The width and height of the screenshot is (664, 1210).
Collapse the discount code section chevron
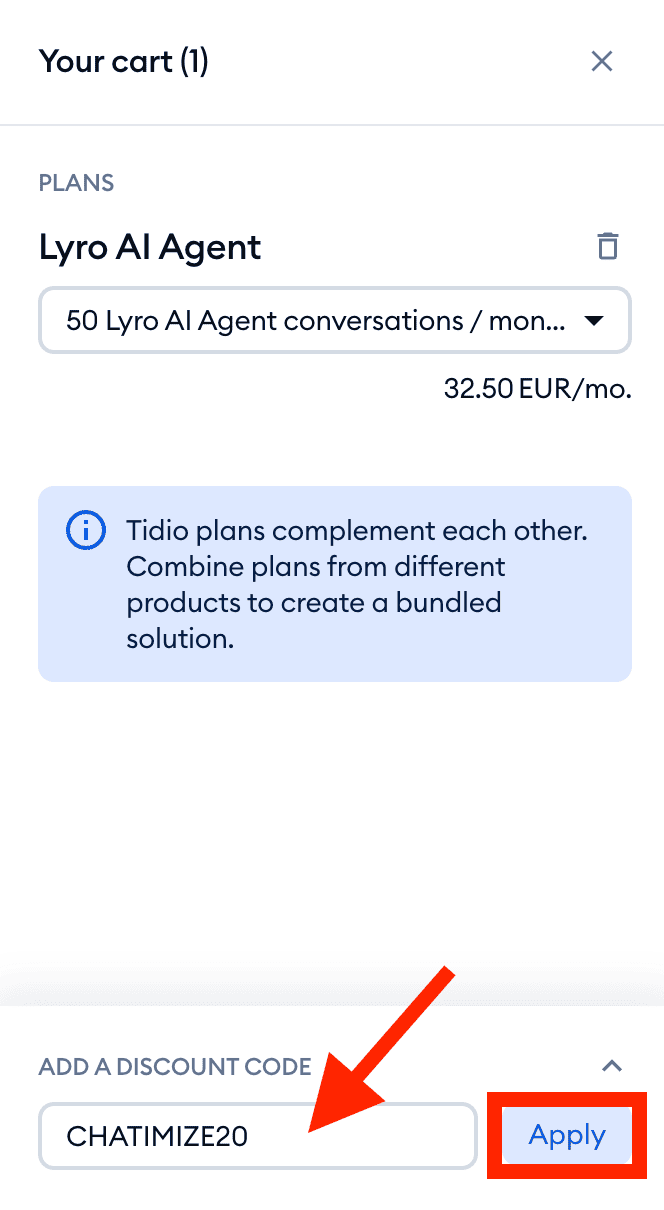click(611, 1066)
